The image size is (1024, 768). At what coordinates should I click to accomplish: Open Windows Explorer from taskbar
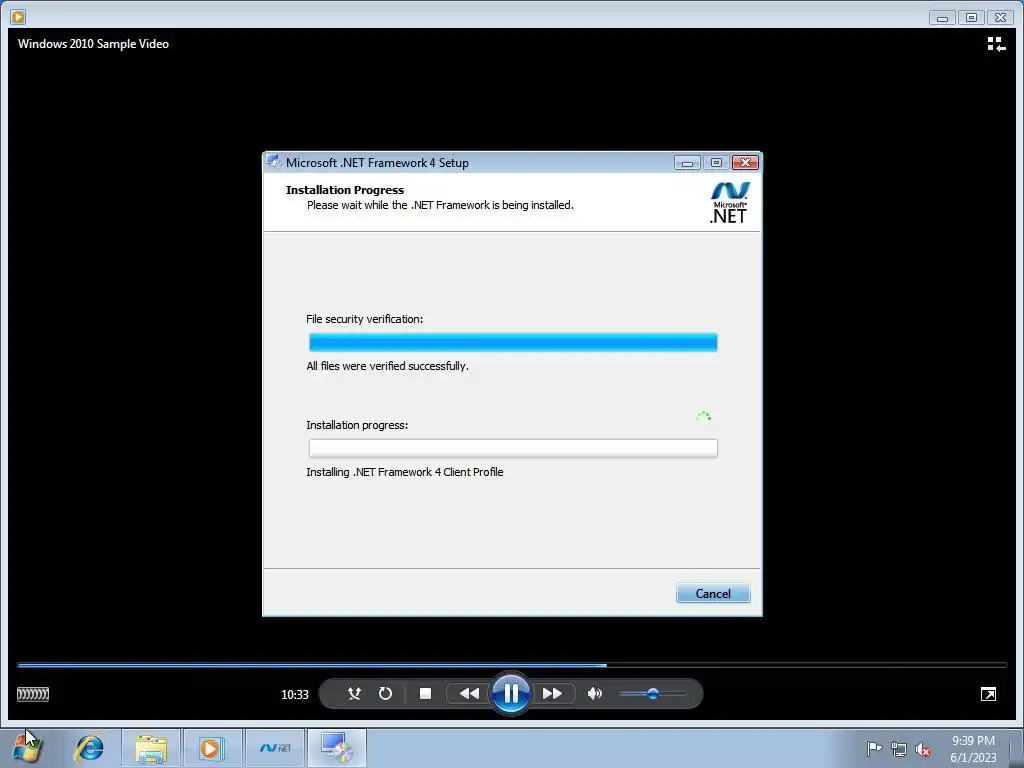[x=151, y=748]
